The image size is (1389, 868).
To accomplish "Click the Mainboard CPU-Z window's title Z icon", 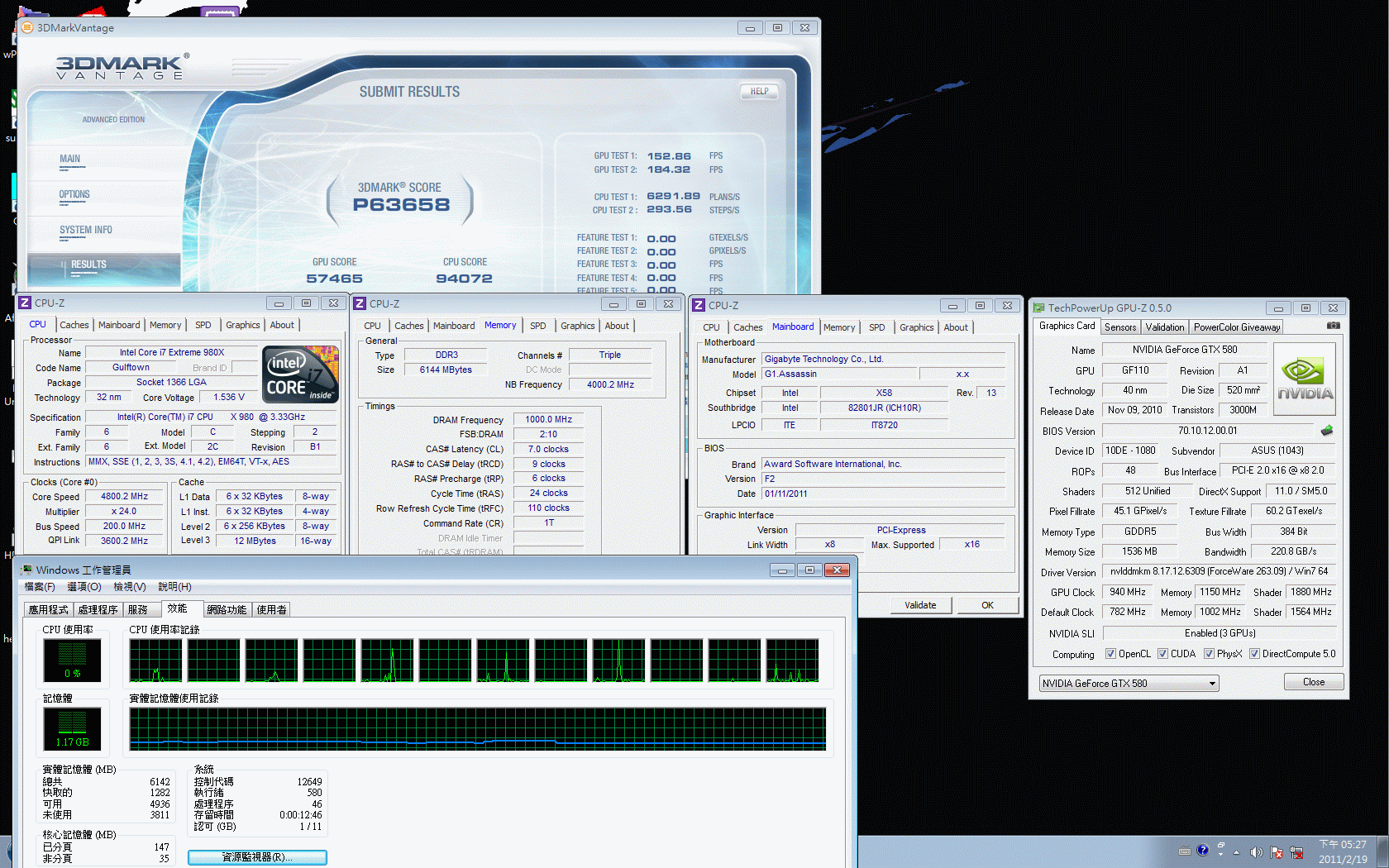I will [699, 305].
